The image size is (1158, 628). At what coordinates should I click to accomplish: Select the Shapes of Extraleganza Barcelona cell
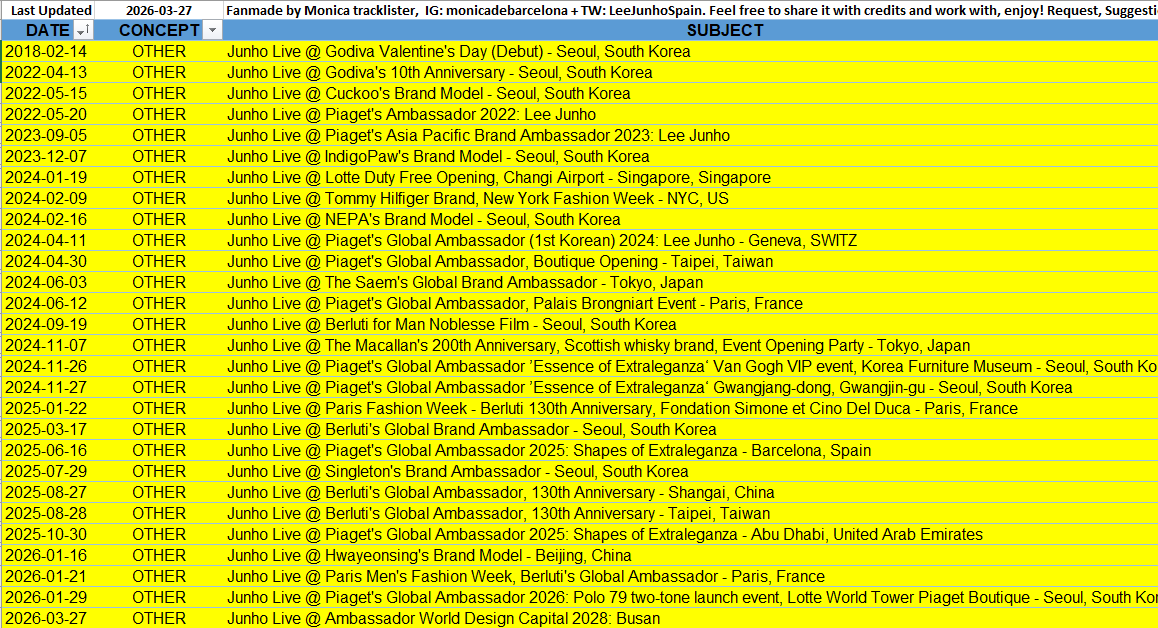(691, 451)
